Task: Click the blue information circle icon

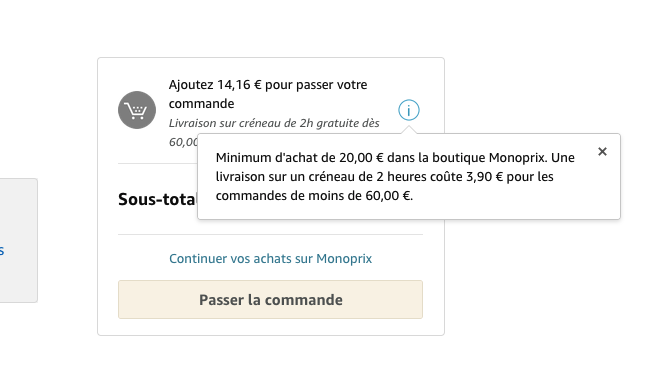Action: pos(409,110)
